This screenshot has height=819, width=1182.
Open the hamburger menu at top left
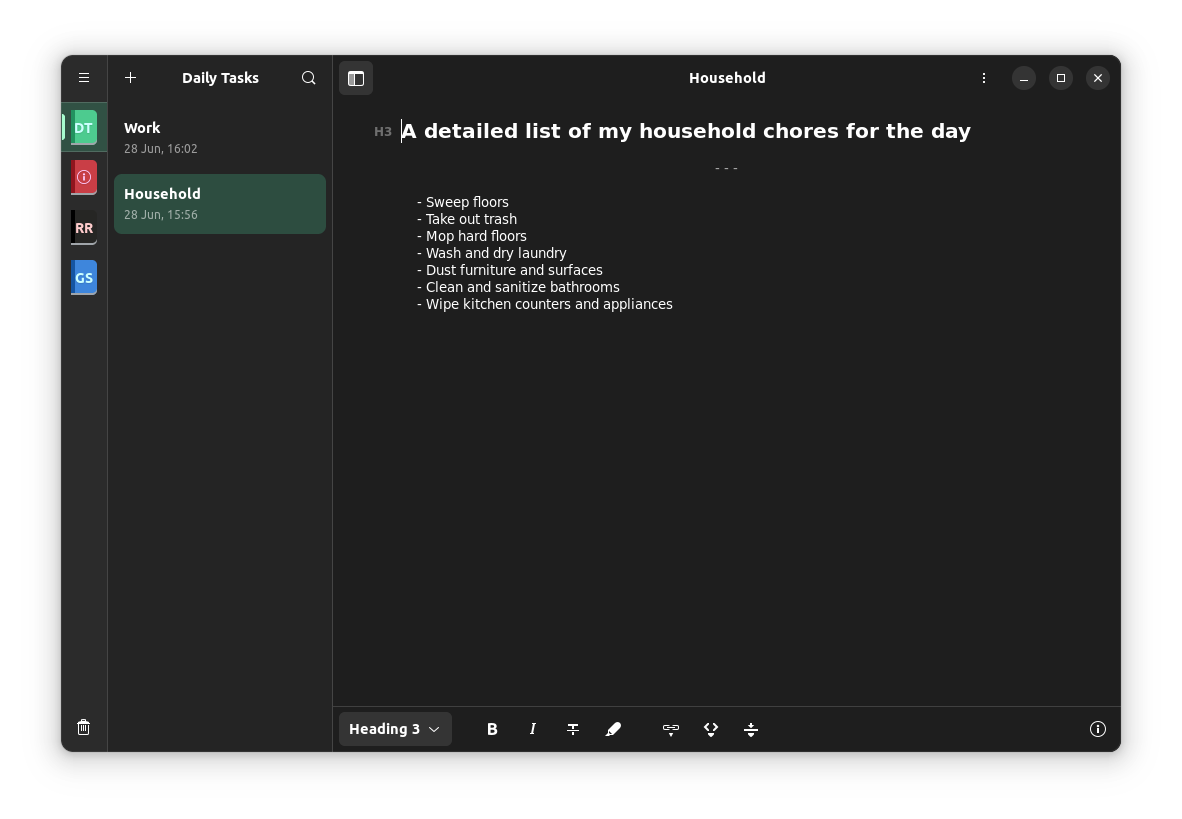coord(84,77)
